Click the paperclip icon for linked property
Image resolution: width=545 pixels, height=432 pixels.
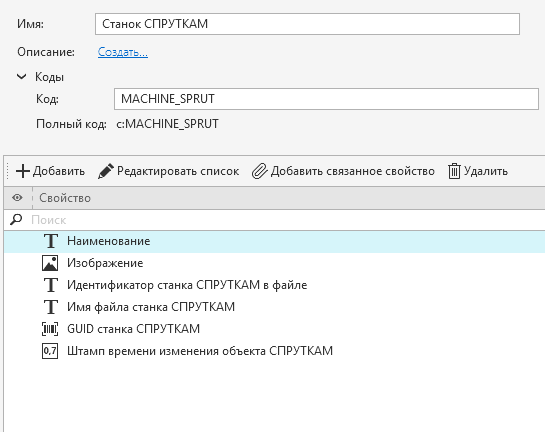pos(260,171)
